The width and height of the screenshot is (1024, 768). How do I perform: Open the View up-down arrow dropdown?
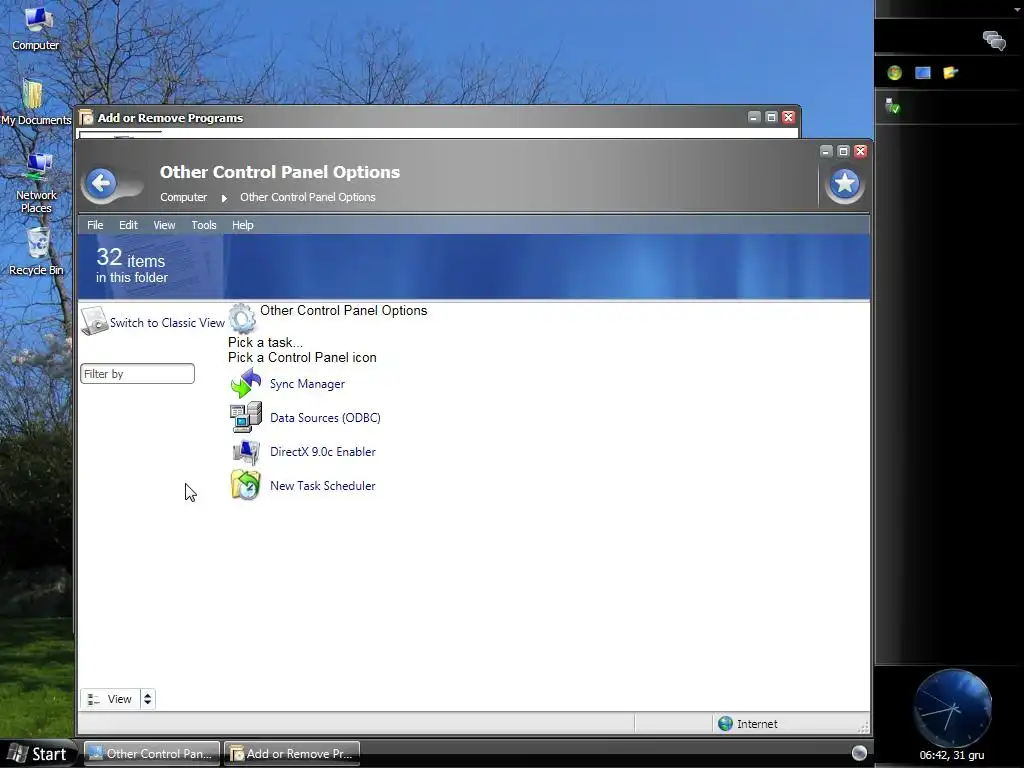coord(148,699)
